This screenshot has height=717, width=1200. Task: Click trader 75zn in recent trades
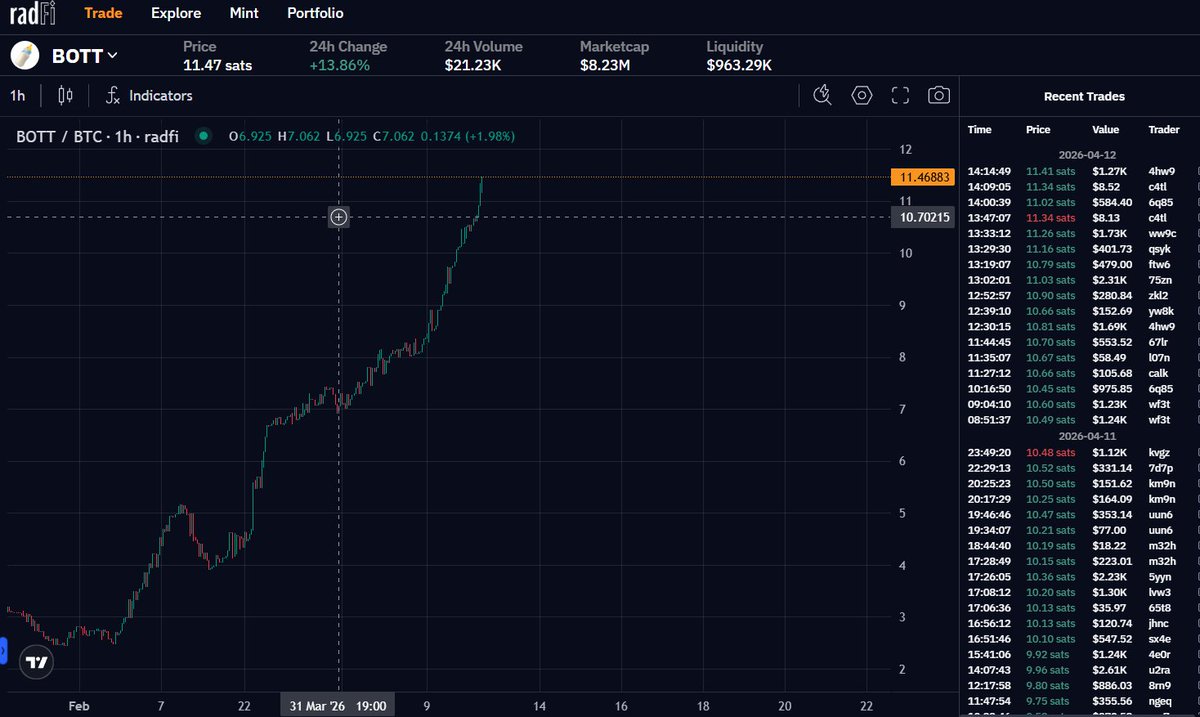(1160, 280)
